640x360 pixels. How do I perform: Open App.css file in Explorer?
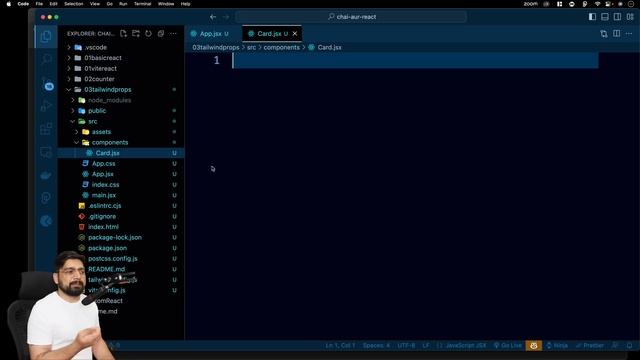(103, 164)
